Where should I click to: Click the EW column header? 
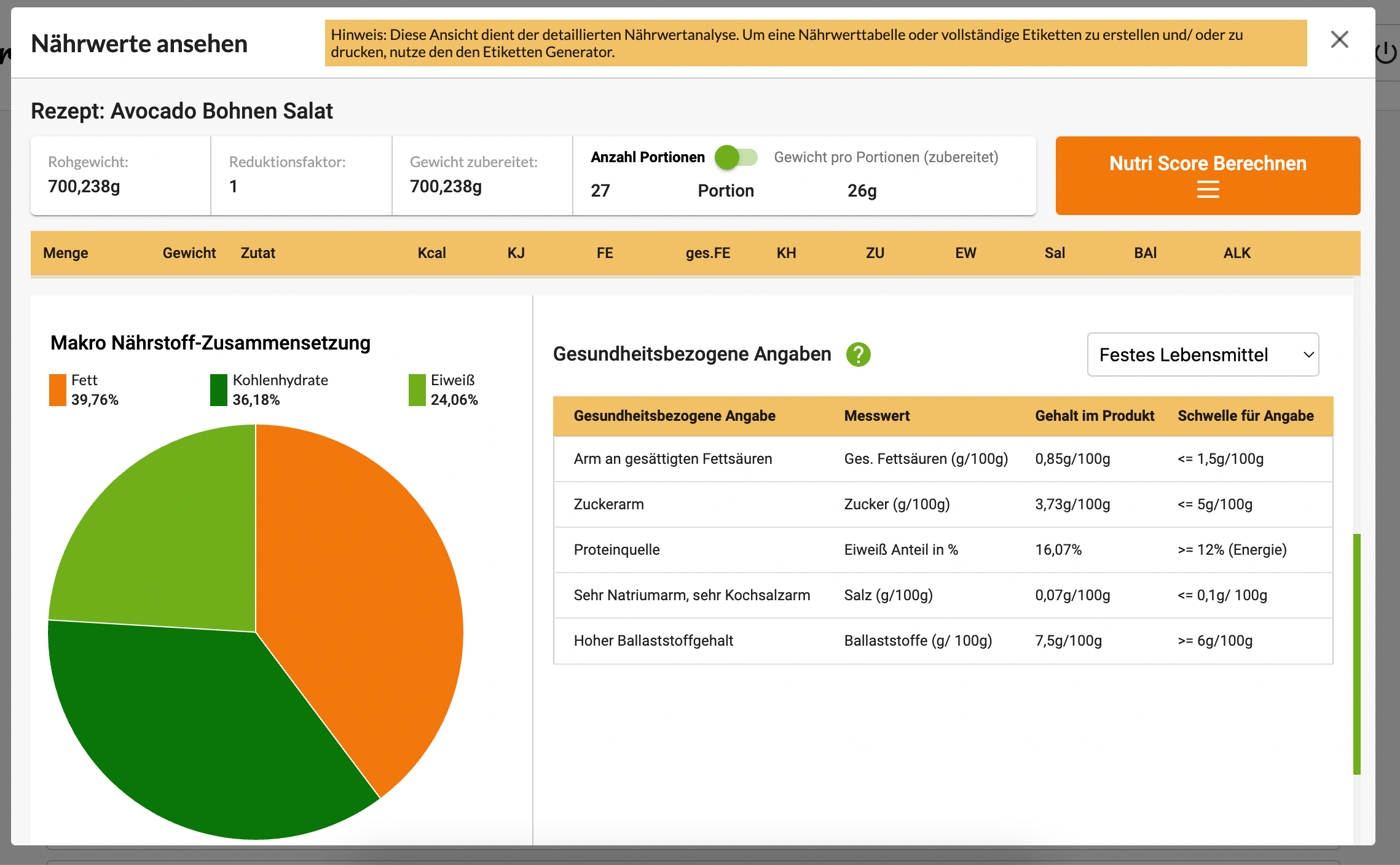coord(965,253)
